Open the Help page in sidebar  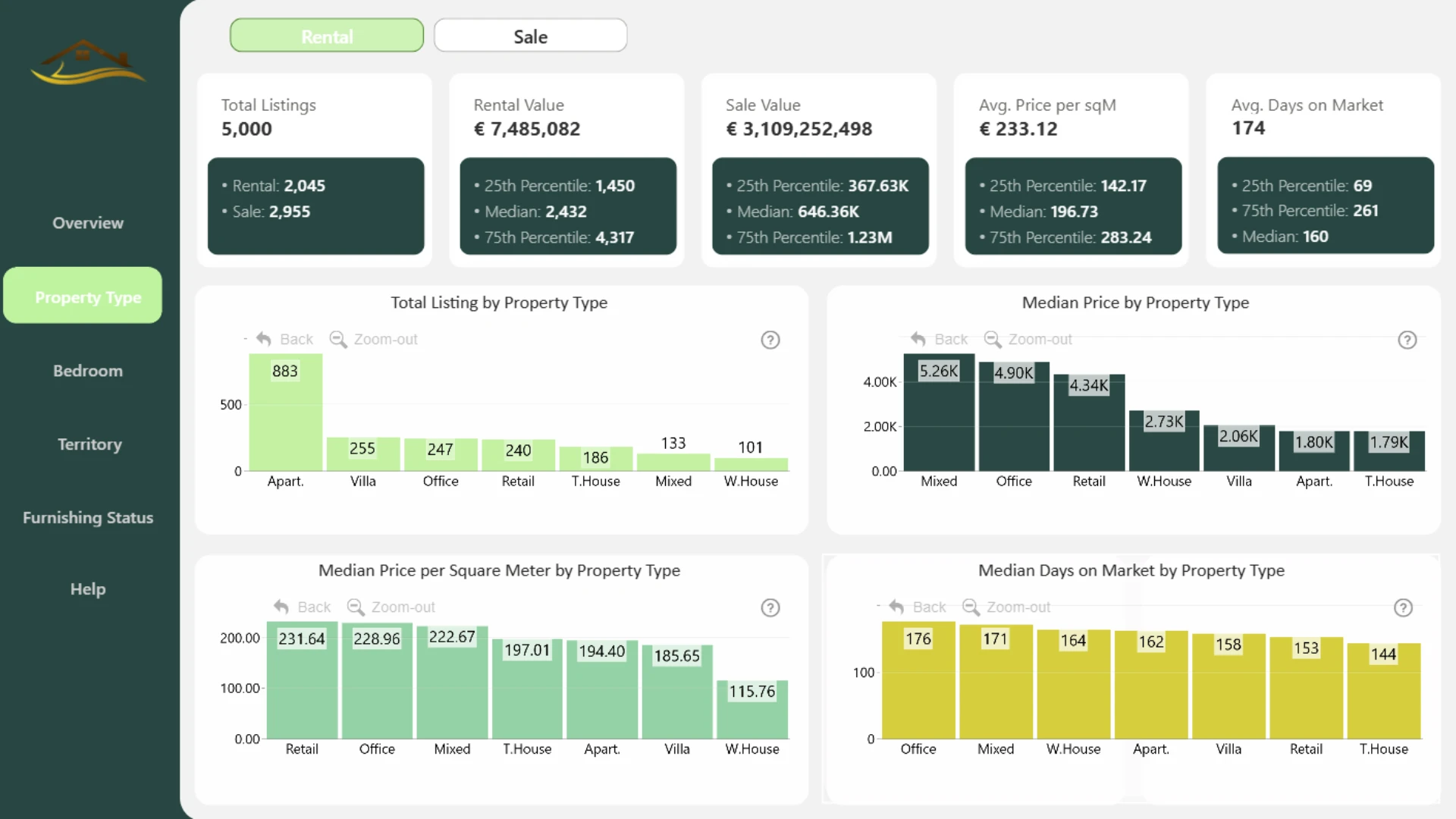click(88, 589)
